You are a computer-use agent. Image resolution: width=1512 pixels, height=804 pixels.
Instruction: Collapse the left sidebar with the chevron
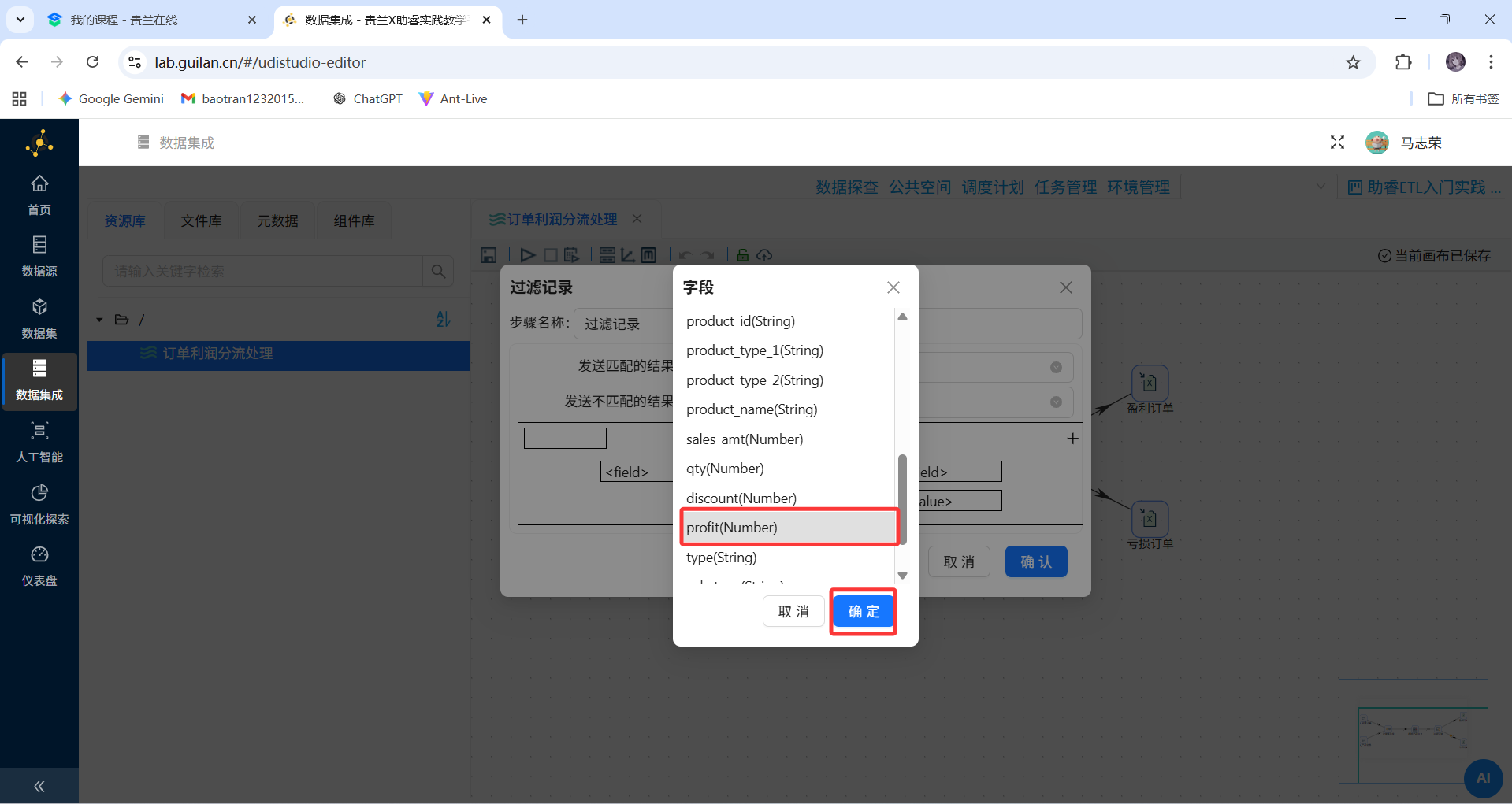[39, 786]
